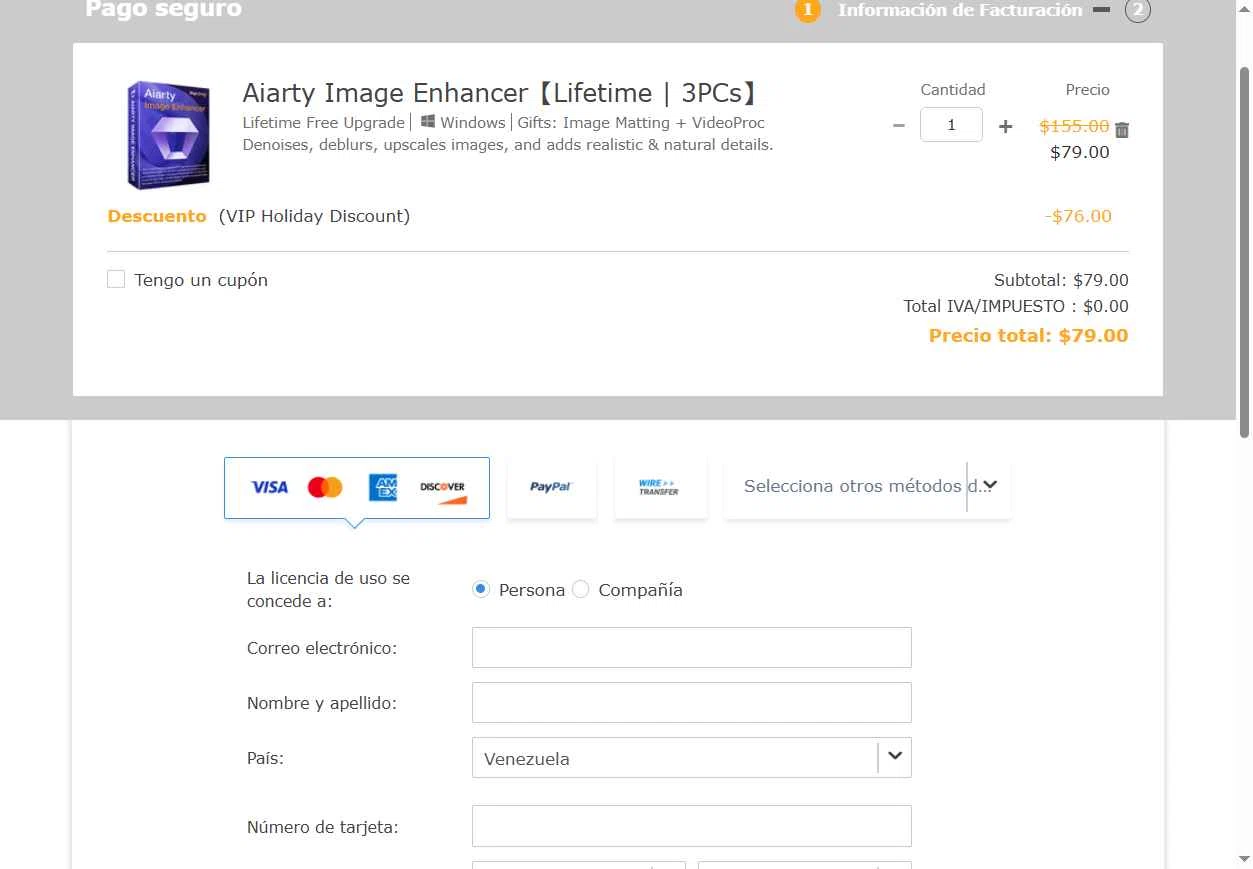1253x869 pixels.
Task: Click the American Express logo
Action: [383, 487]
